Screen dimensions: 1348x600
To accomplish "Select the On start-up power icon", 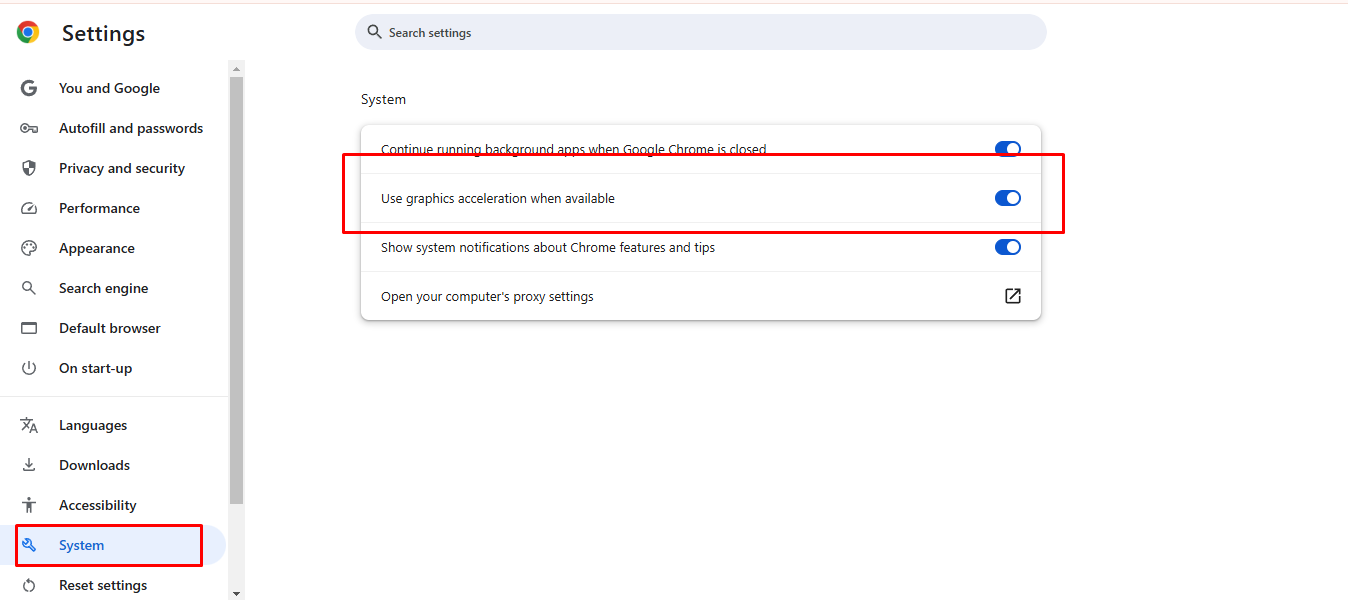I will point(29,368).
